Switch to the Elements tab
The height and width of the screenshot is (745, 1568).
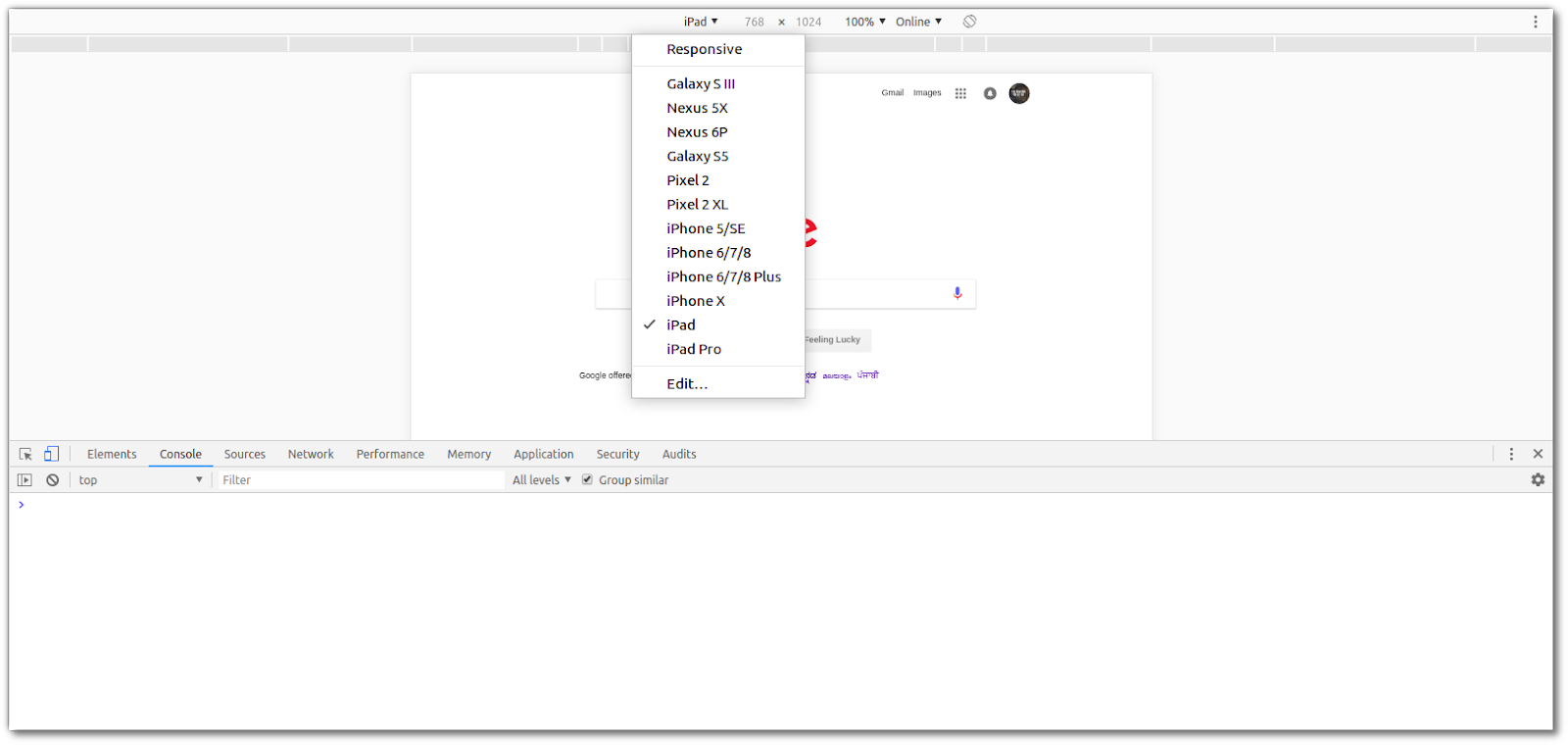pyautogui.click(x=112, y=454)
